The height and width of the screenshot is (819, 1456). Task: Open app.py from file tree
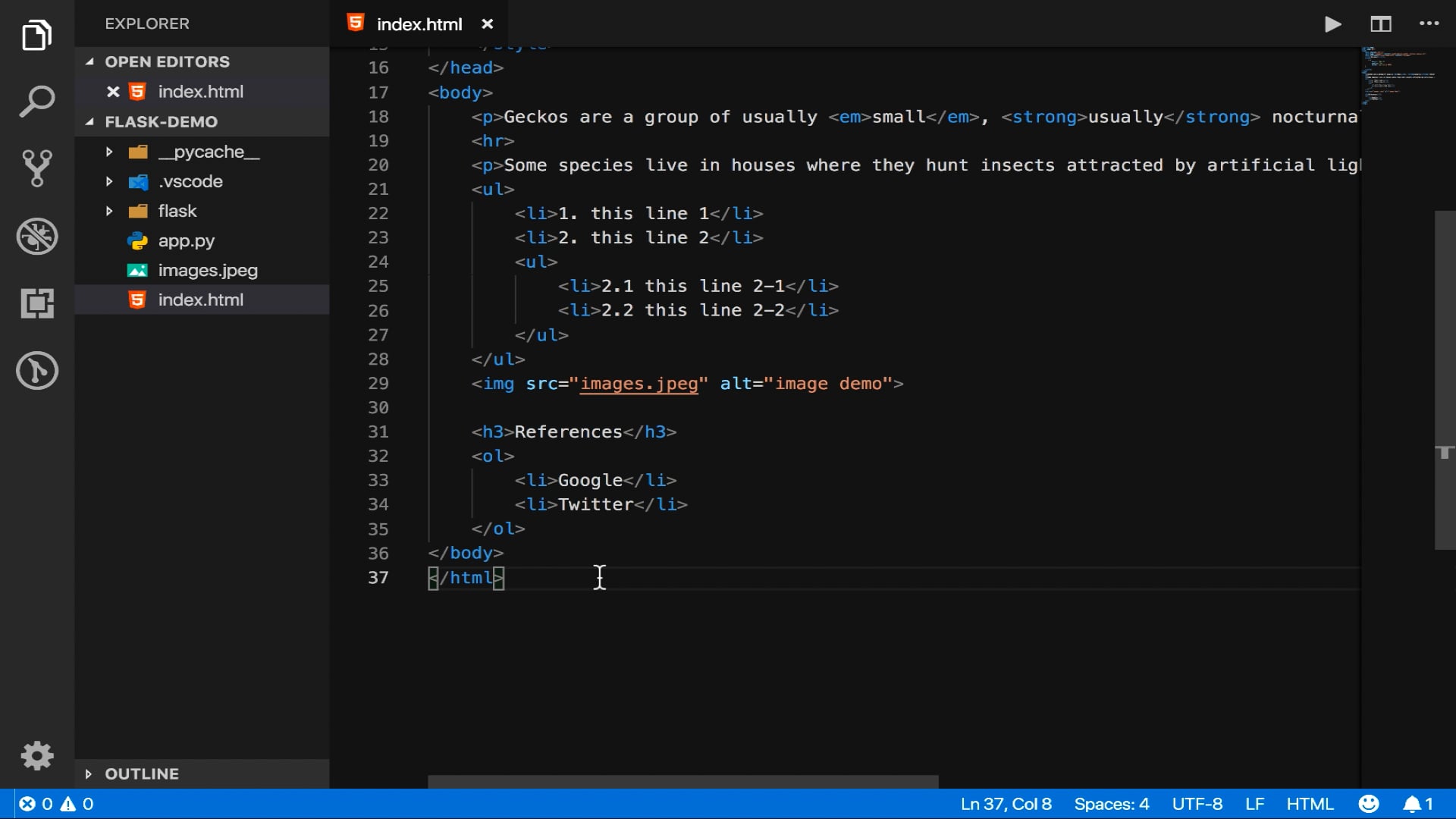click(186, 240)
